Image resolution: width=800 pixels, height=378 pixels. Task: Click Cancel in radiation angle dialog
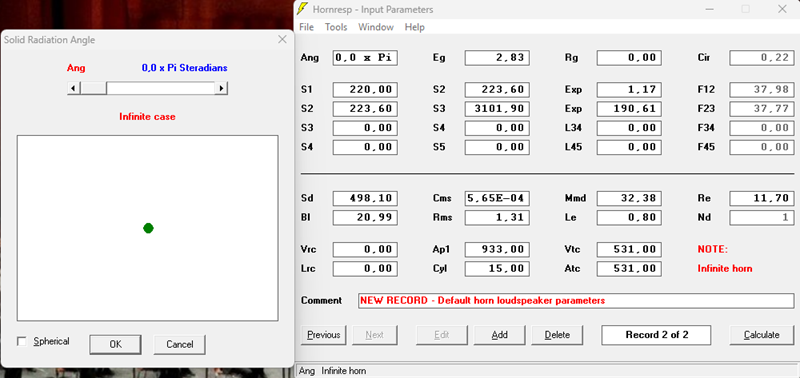point(180,344)
